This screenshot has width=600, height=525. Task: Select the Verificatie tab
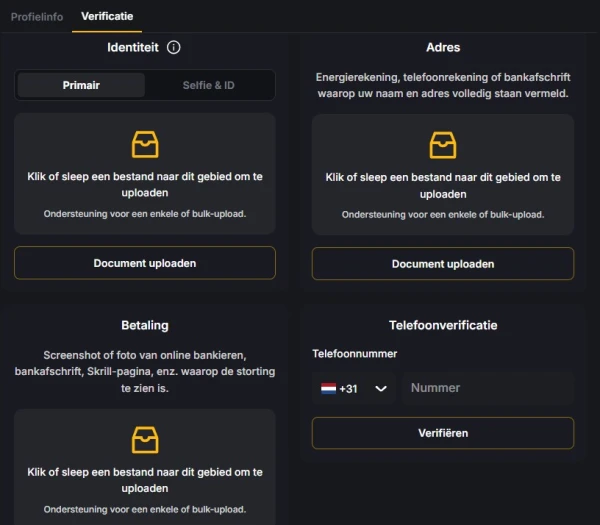(107, 16)
